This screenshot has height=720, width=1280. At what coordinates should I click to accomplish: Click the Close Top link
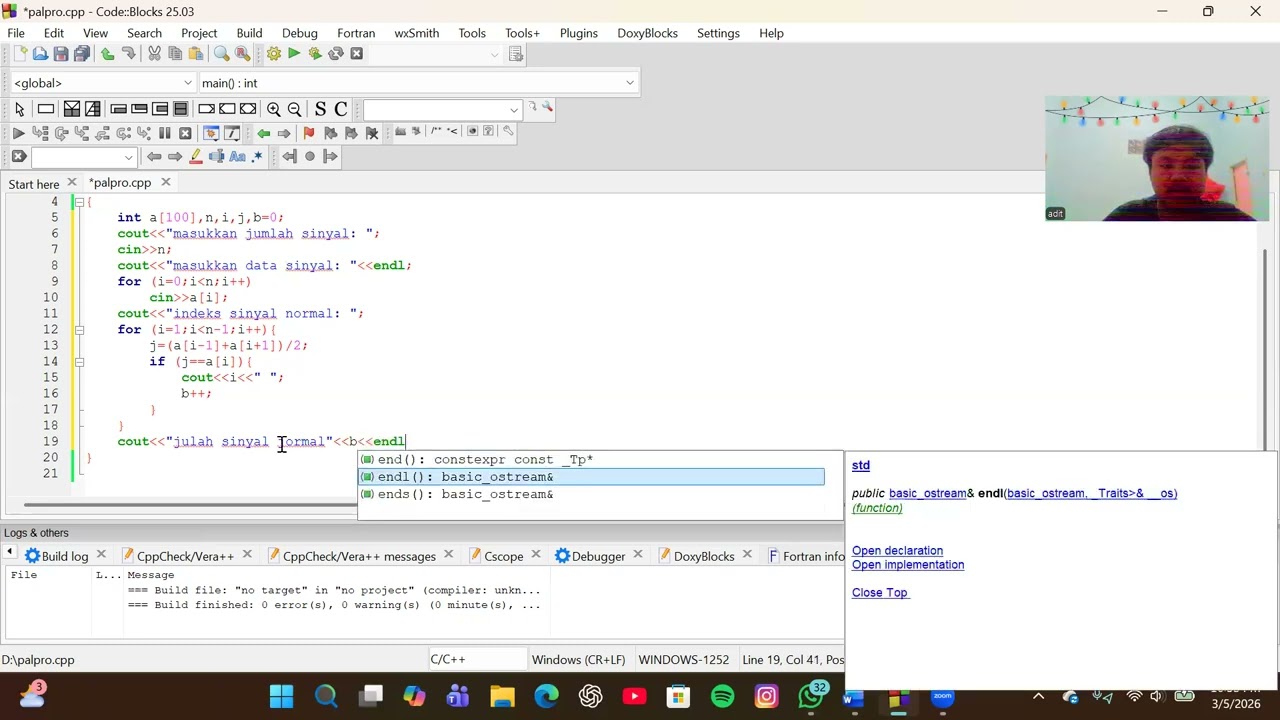click(879, 593)
